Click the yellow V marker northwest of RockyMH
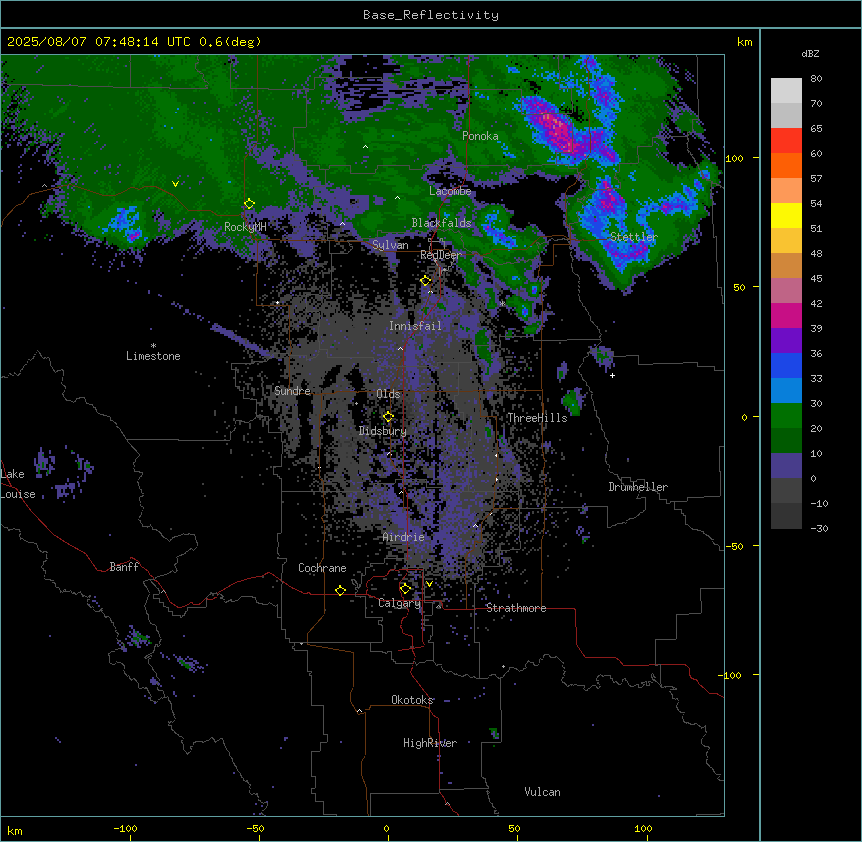 pyautogui.click(x=175, y=184)
